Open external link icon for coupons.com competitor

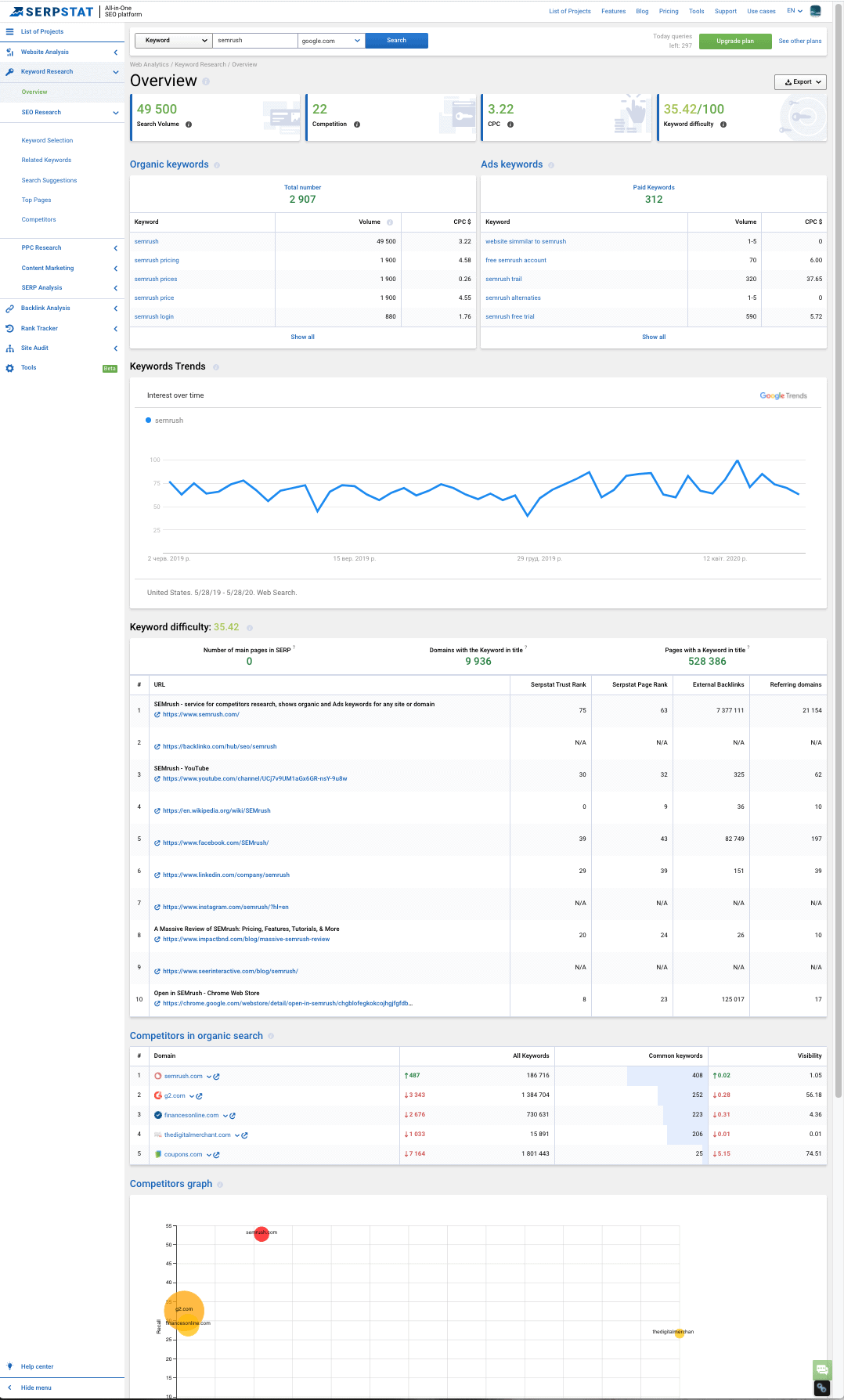click(217, 1155)
